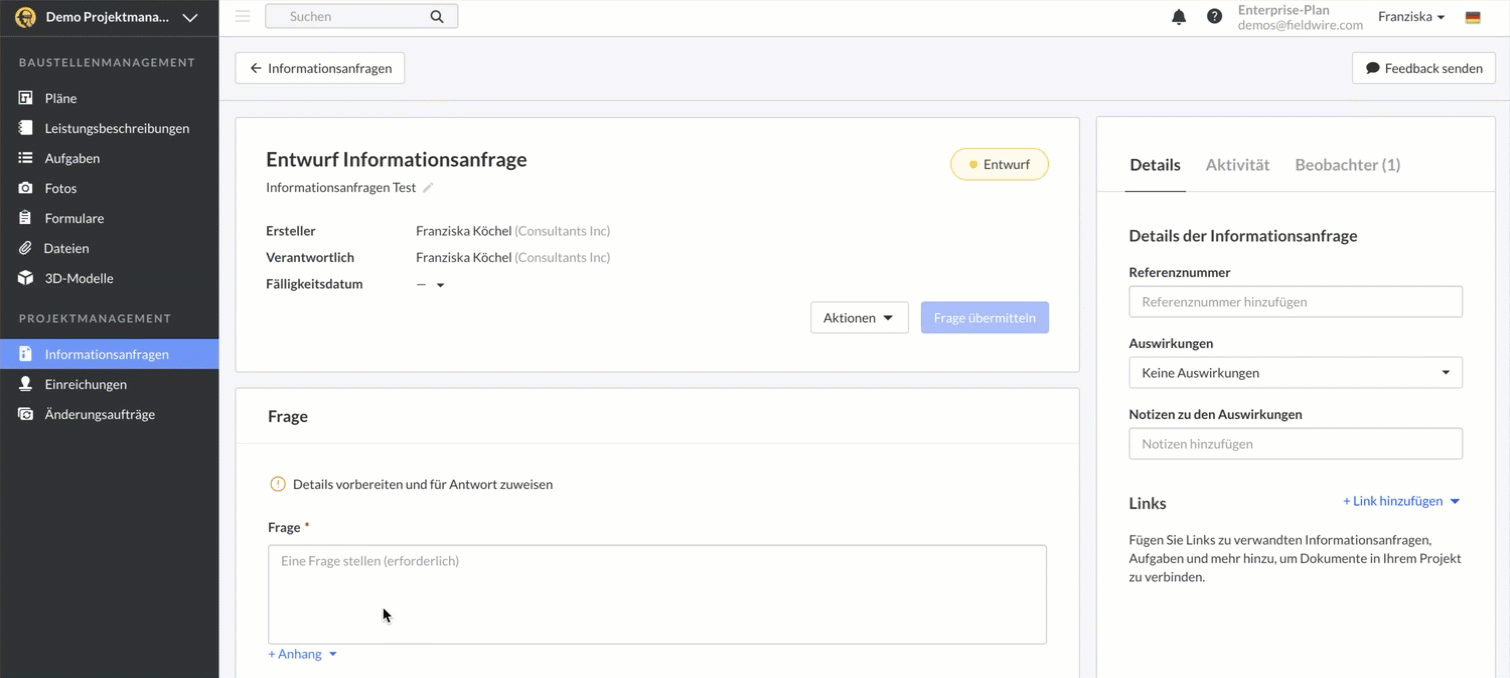Viewport: 1510px width, 678px height.
Task: Click Informationsanfragen Test subtitle
Action: pos(341,188)
